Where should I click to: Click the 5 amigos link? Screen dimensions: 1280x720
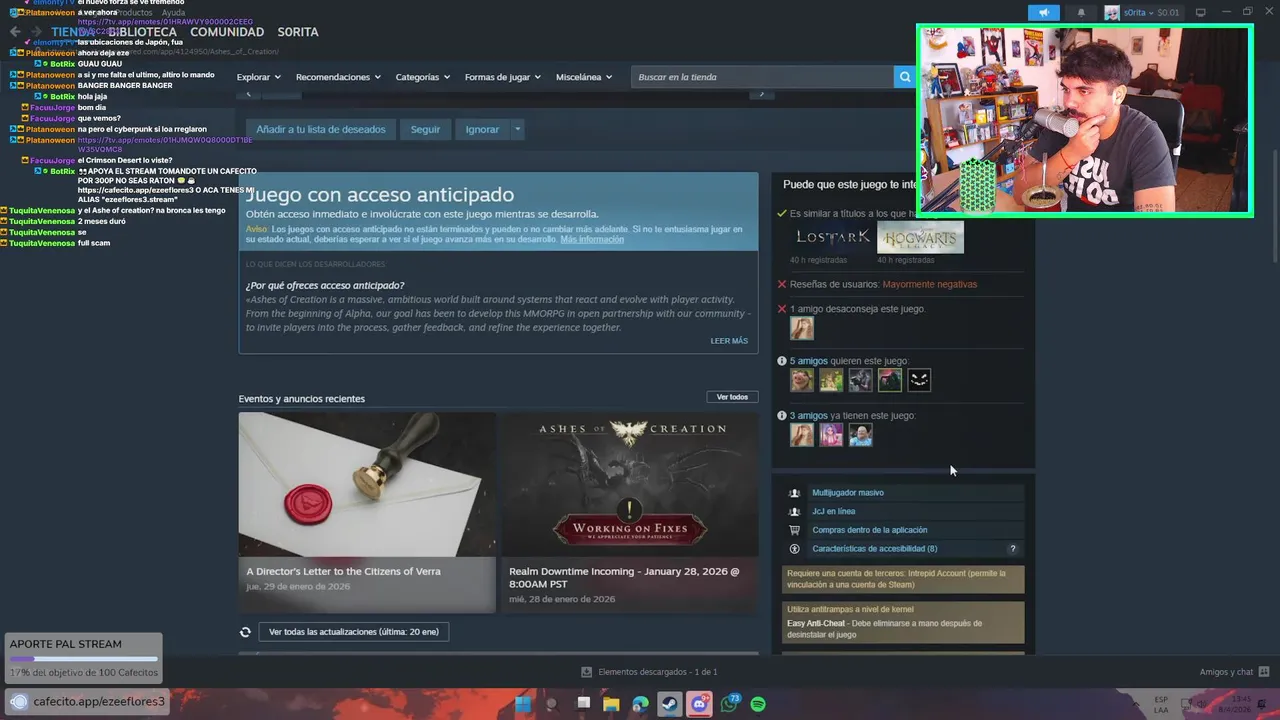point(808,361)
